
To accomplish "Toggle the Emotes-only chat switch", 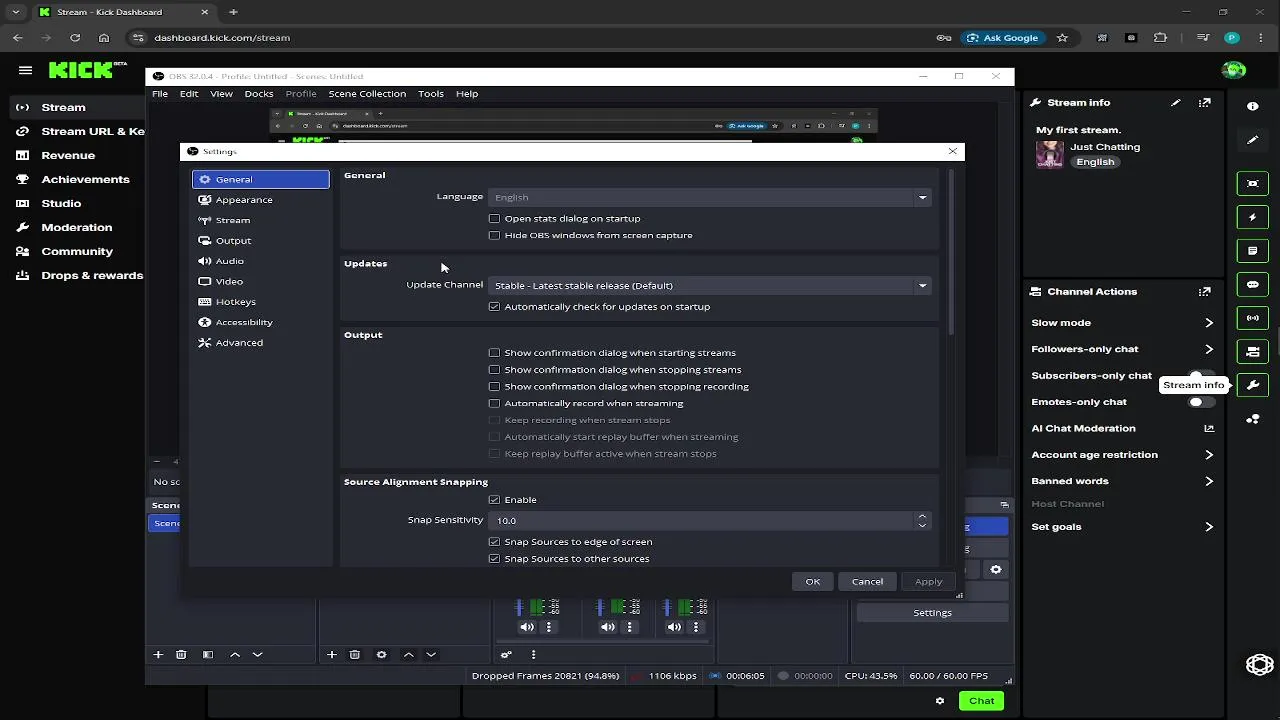I will (1201, 402).
